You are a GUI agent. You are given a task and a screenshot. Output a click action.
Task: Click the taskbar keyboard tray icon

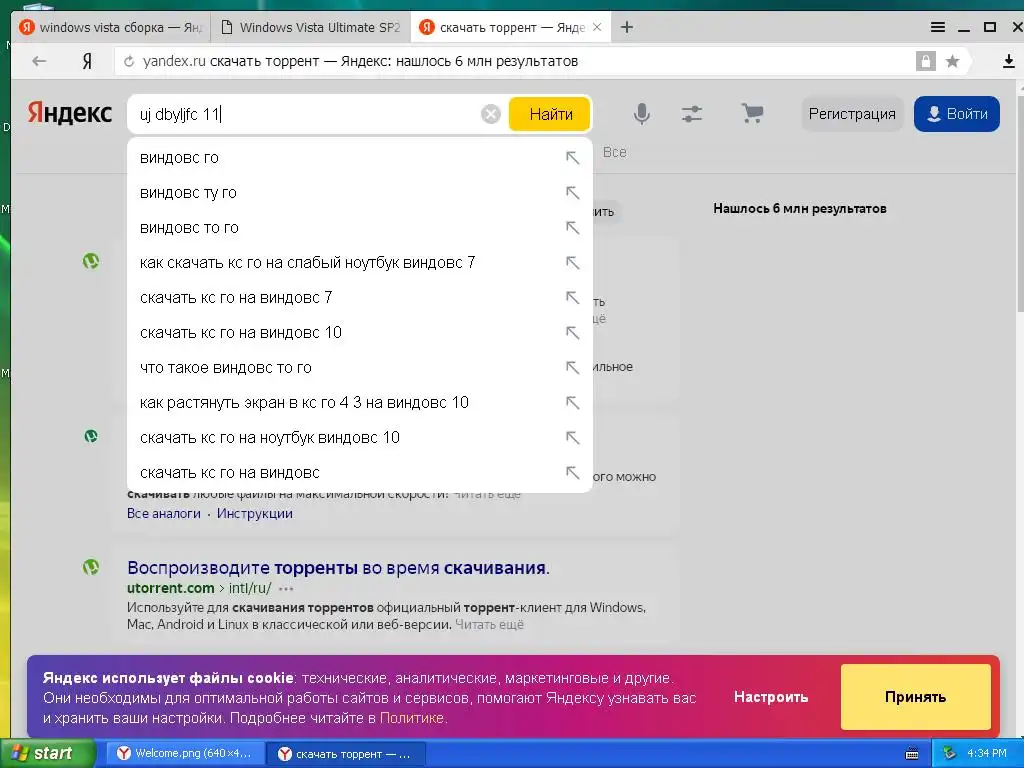pyautogui.click(x=912, y=754)
